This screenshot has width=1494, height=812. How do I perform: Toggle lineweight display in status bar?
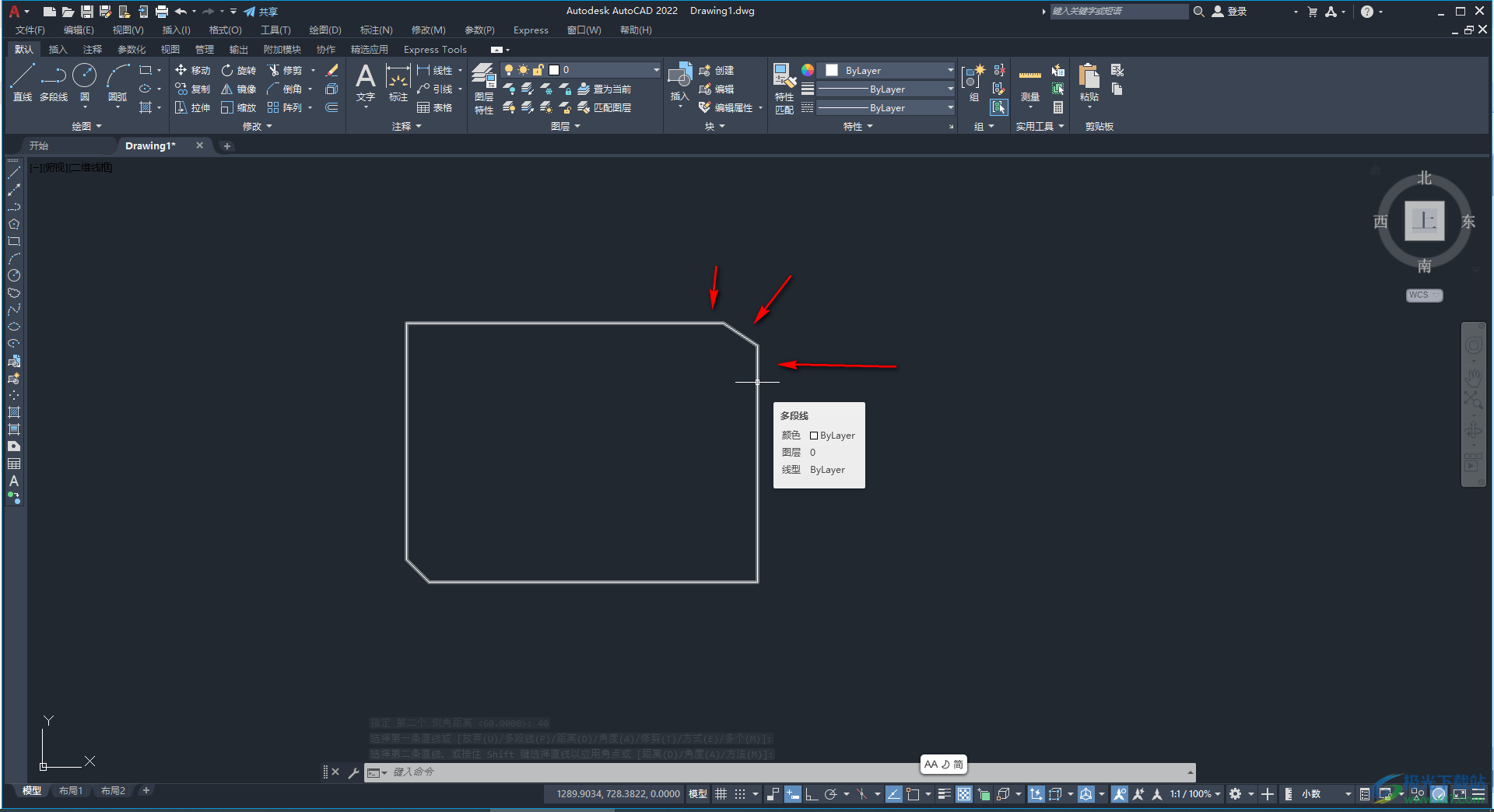click(x=944, y=794)
